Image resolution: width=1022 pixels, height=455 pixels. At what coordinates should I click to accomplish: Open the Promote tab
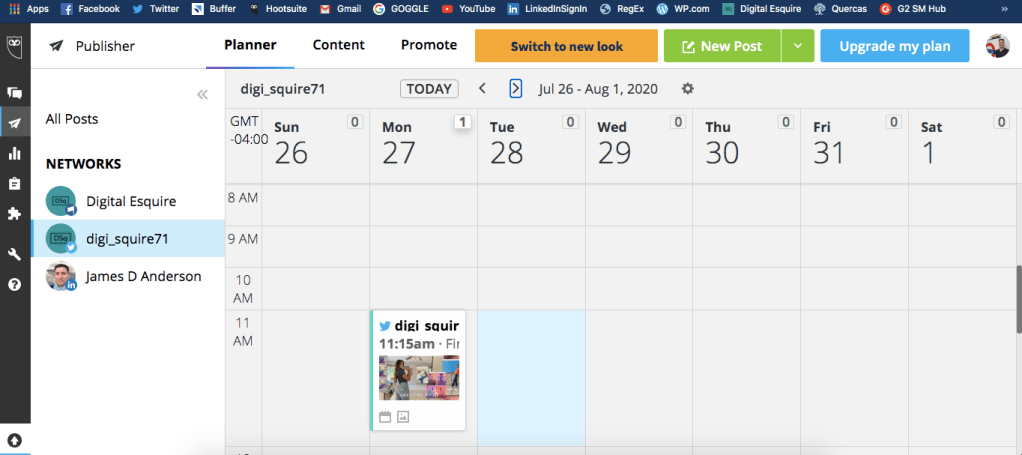pos(429,45)
